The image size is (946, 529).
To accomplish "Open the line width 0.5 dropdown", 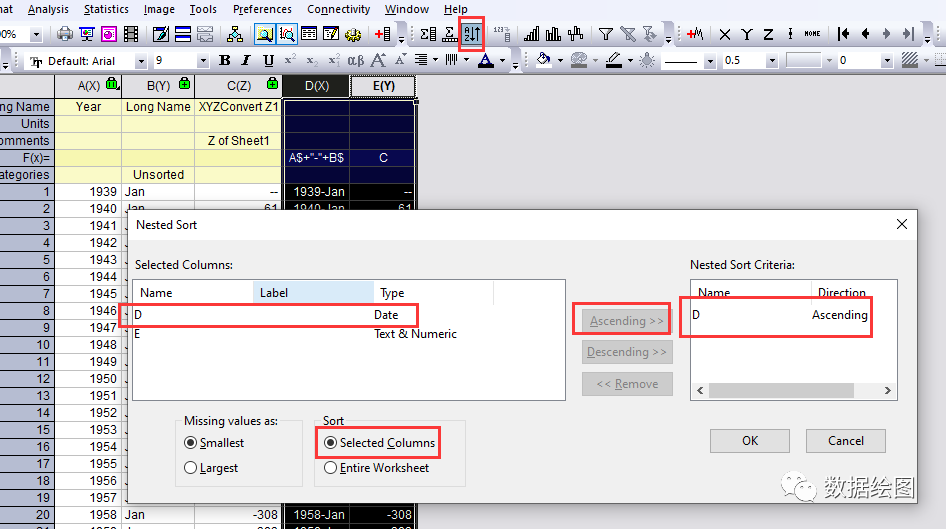I will [x=772, y=61].
